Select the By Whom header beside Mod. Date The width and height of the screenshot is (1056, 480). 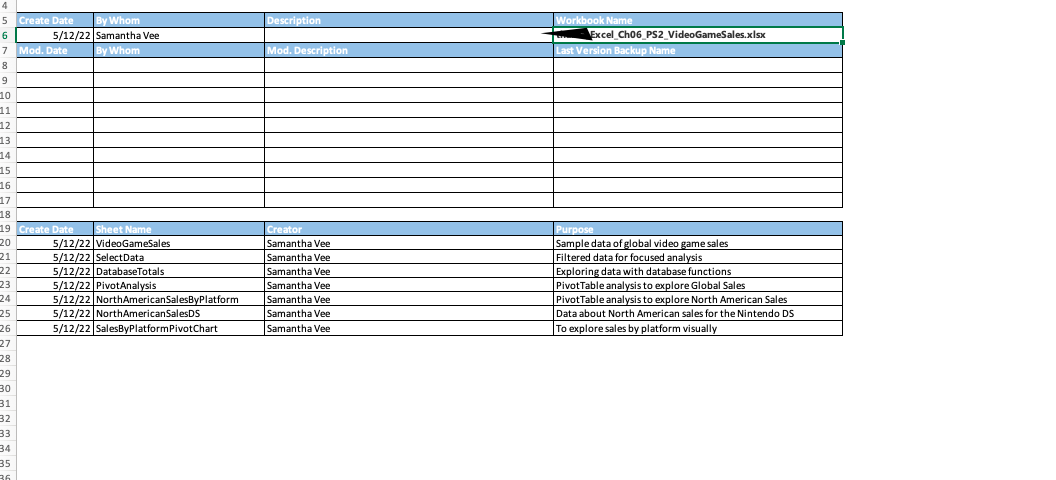pyautogui.click(x=179, y=50)
